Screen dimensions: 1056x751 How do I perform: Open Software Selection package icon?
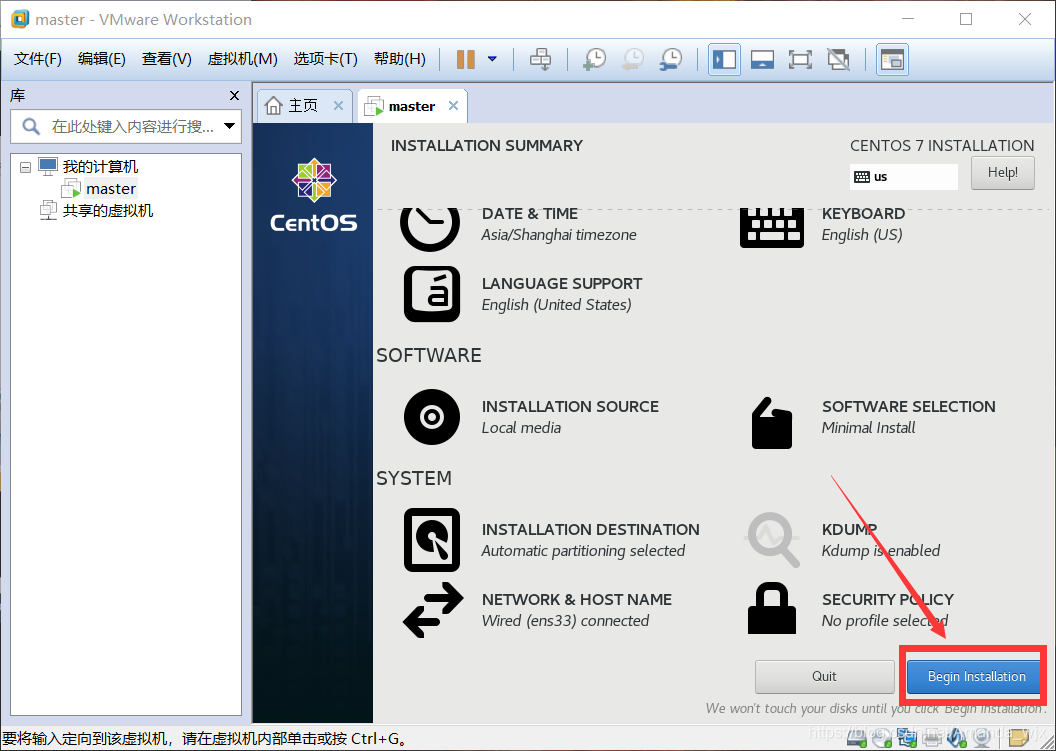pos(771,422)
